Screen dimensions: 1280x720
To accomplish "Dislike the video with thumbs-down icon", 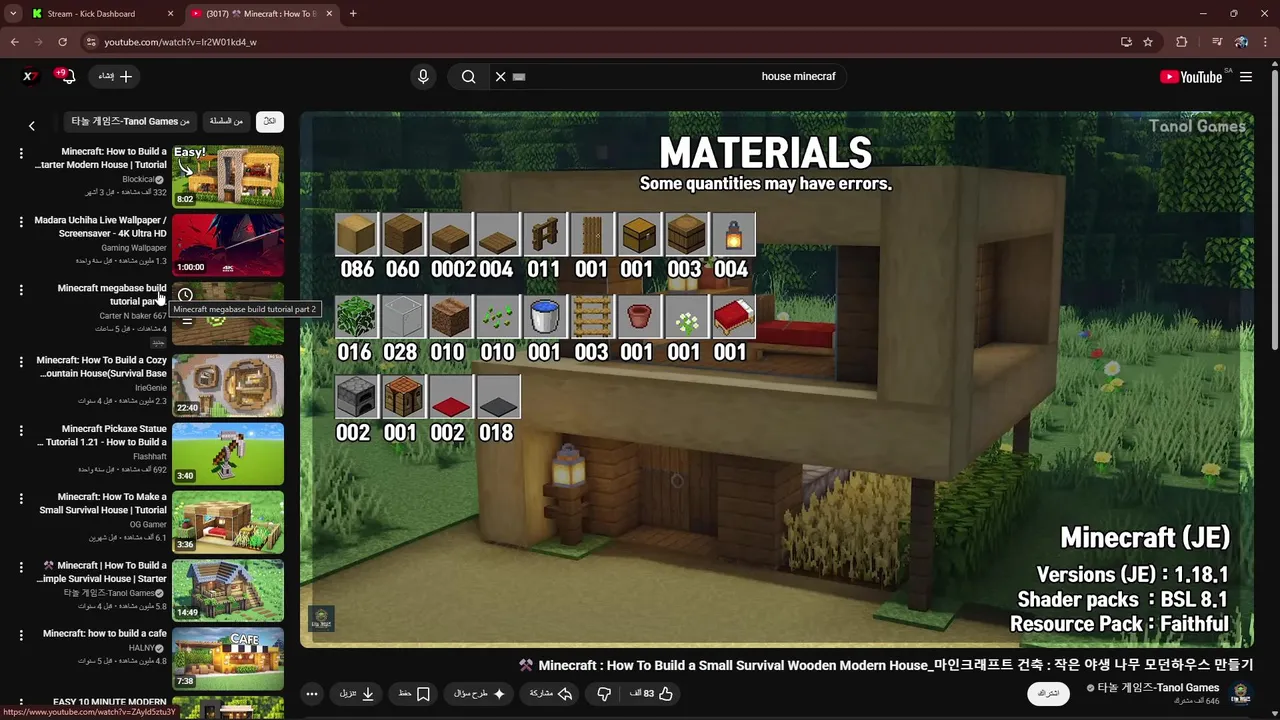I will [x=604, y=693].
